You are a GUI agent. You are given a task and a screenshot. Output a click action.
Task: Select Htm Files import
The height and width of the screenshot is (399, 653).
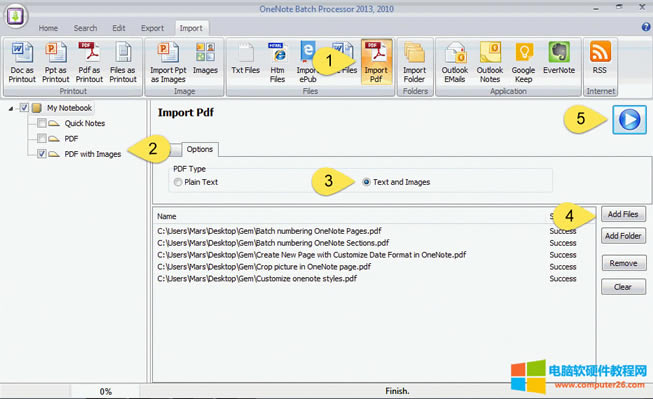tap(277, 62)
